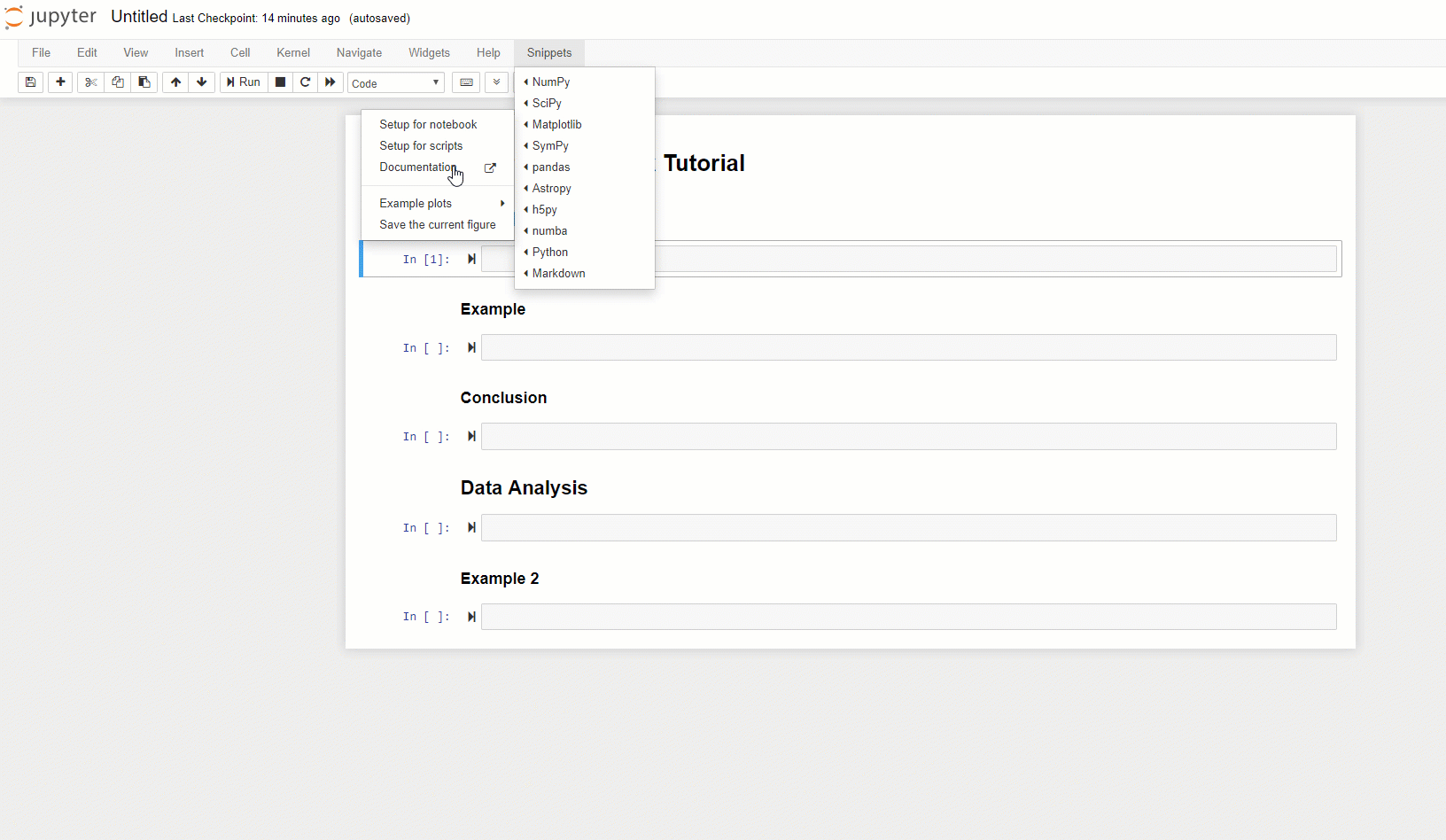Image resolution: width=1446 pixels, height=840 pixels.
Task: Click the Last Checkpoint status text
Action: click(x=256, y=18)
